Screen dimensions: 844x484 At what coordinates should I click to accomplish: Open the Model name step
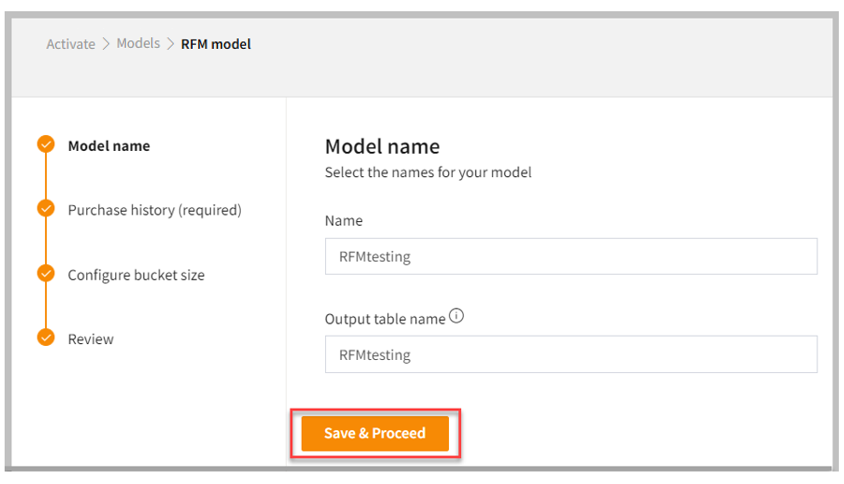pyautogui.click(x=109, y=146)
